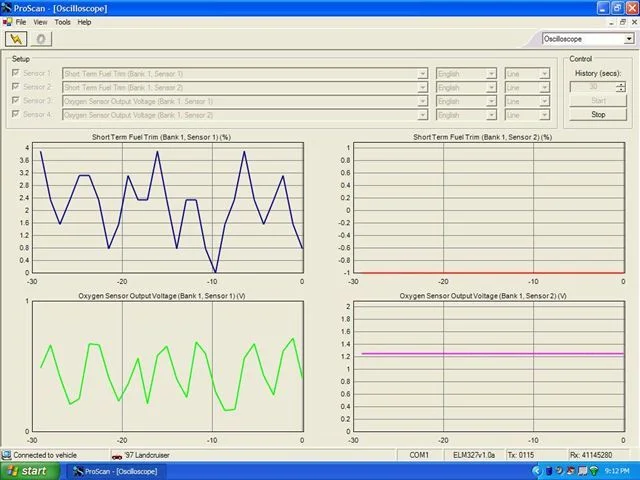Image resolution: width=640 pixels, height=480 pixels.
Task: Toggle the Sensor 1 checkbox
Action: pyautogui.click(x=16, y=73)
